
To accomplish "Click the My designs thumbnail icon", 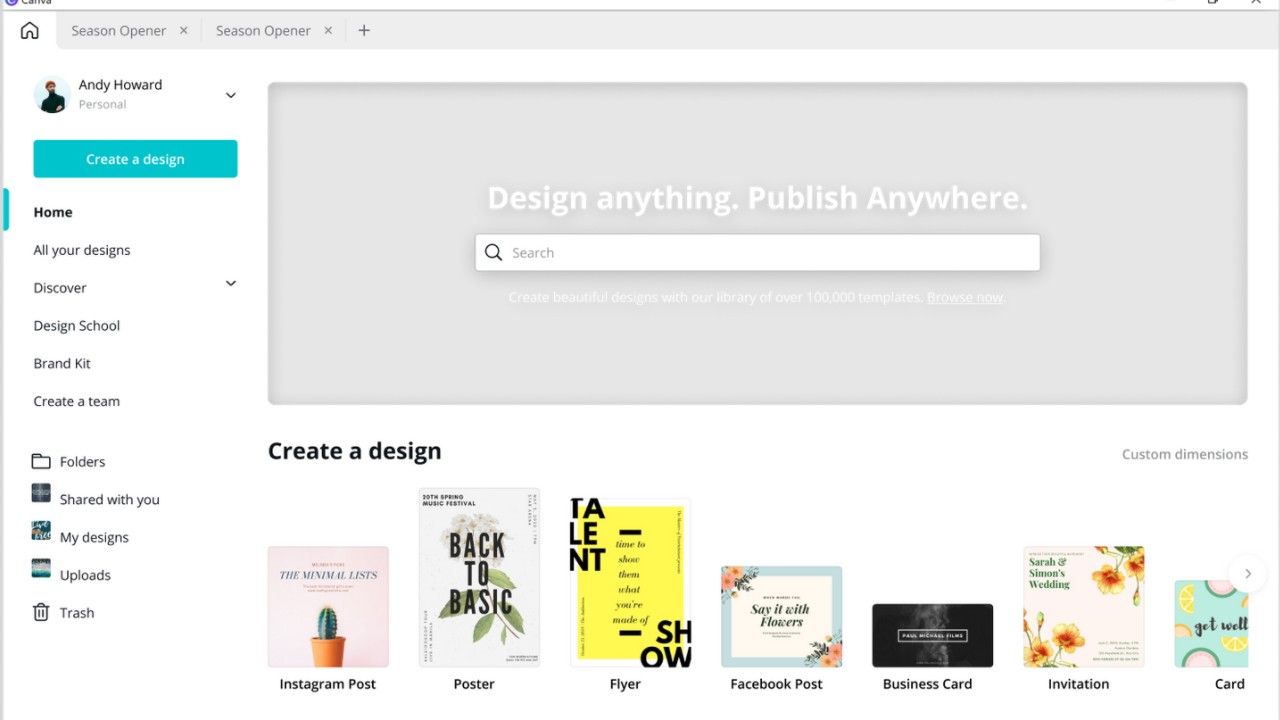I will [x=41, y=531].
